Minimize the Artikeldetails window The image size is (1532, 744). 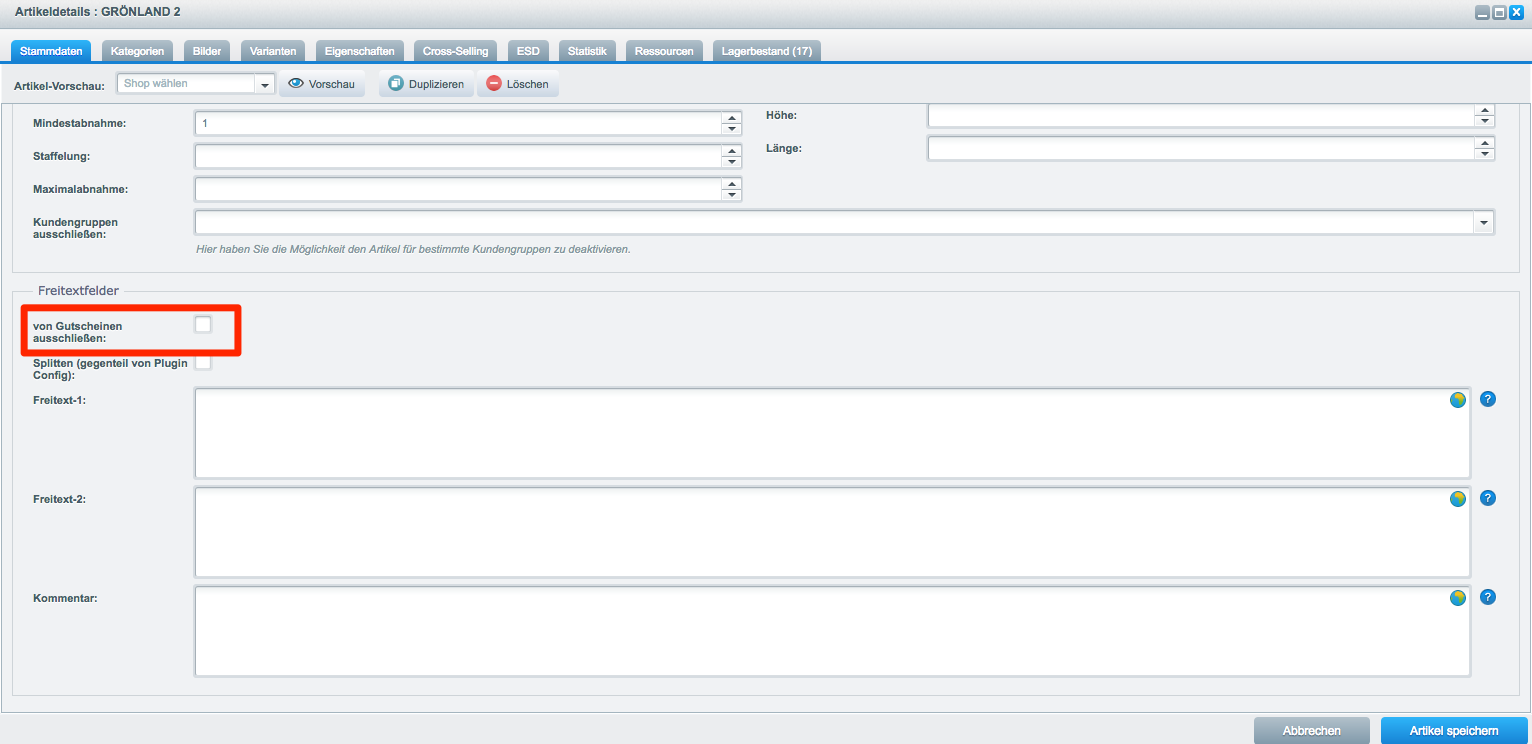pyautogui.click(x=1484, y=13)
